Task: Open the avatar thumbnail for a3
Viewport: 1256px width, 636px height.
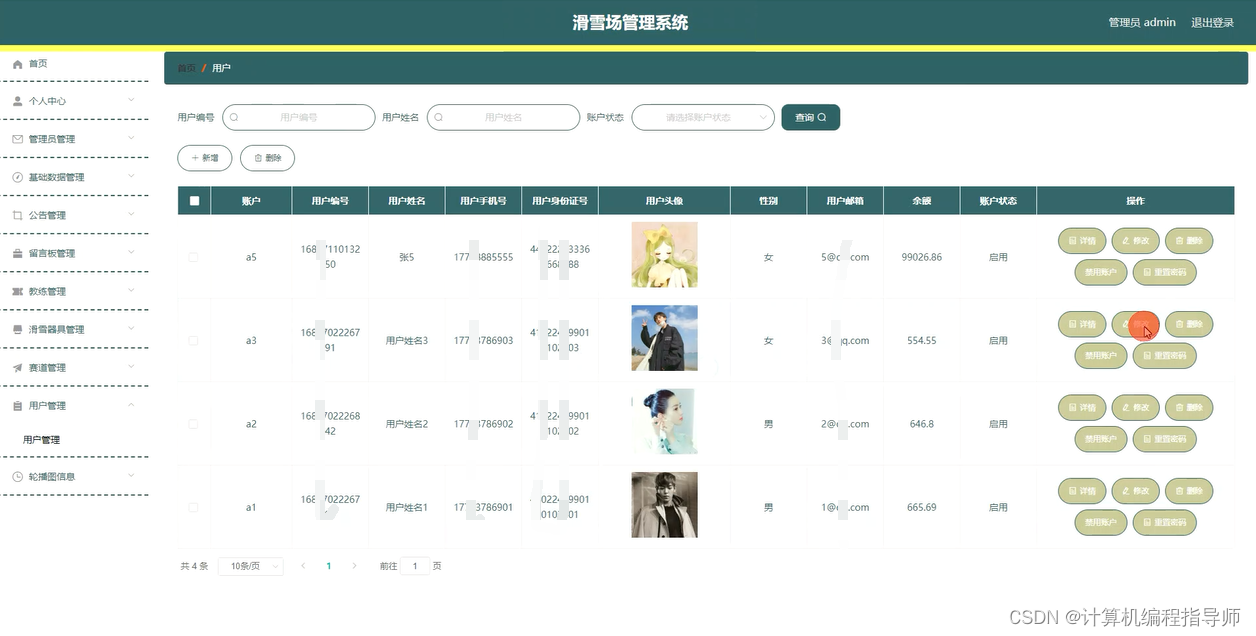Action: pyautogui.click(x=664, y=338)
